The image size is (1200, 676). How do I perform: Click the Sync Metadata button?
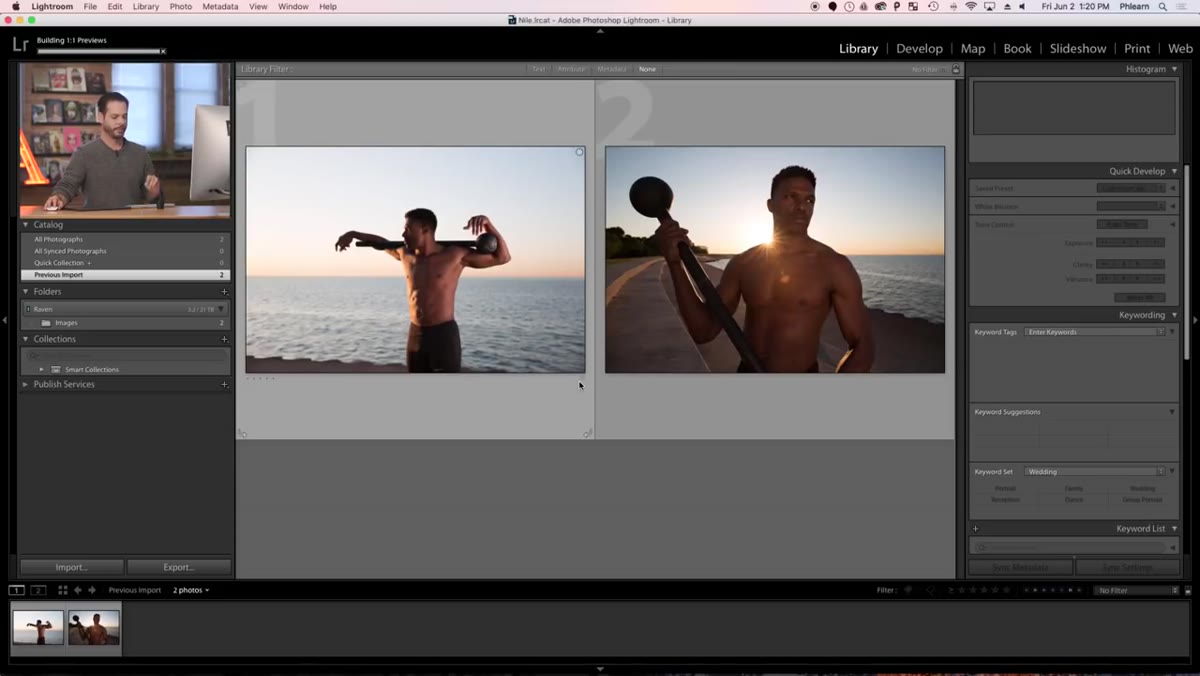(x=1020, y=567)
